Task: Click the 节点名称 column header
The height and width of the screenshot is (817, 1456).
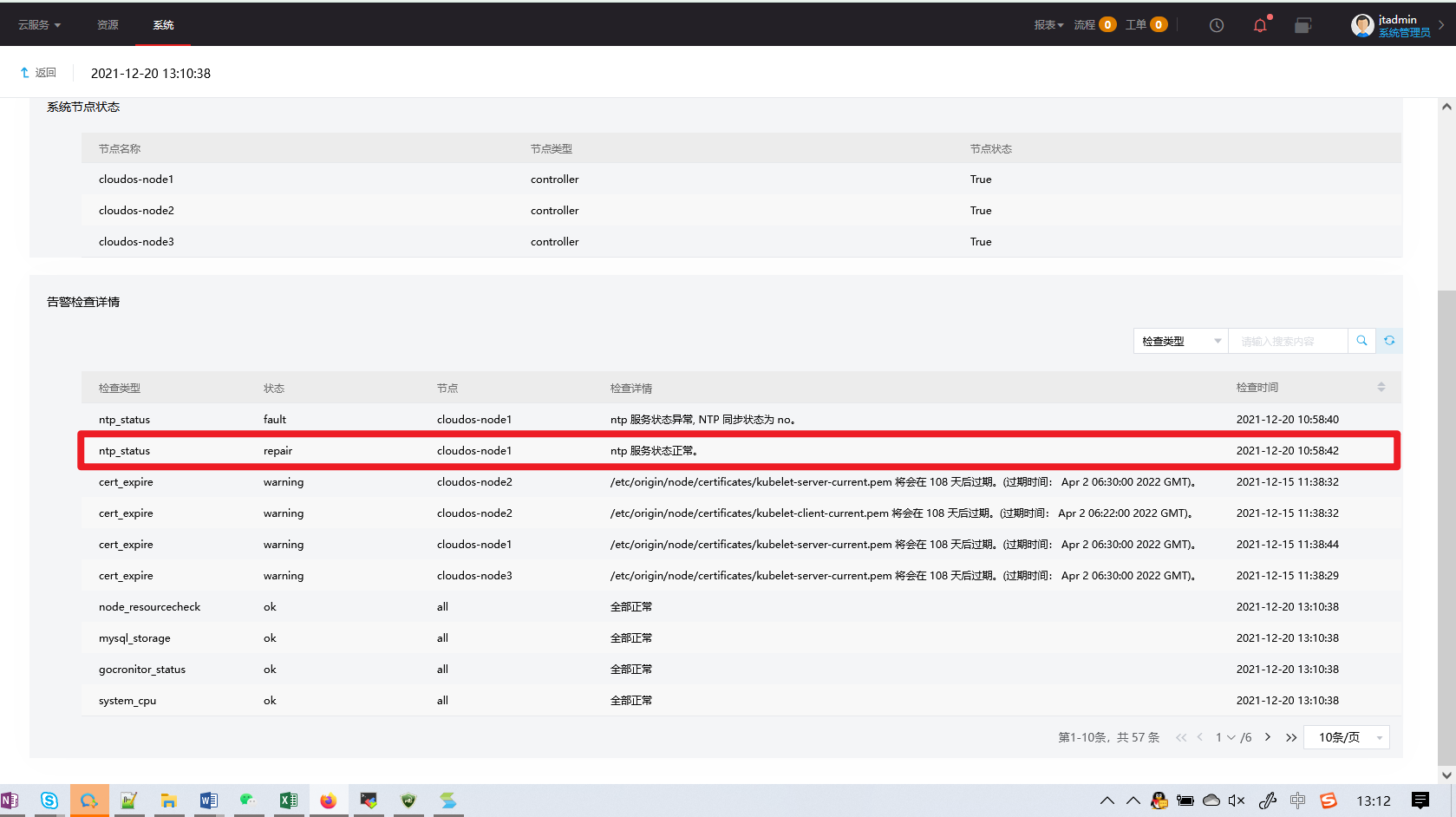Action: tap(120, 149)
